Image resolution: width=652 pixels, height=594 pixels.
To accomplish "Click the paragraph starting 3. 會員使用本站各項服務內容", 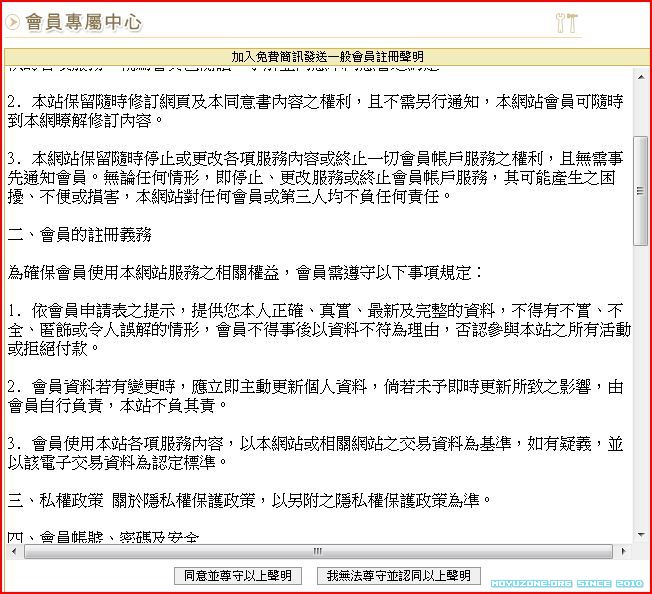I will pos(316,454).
